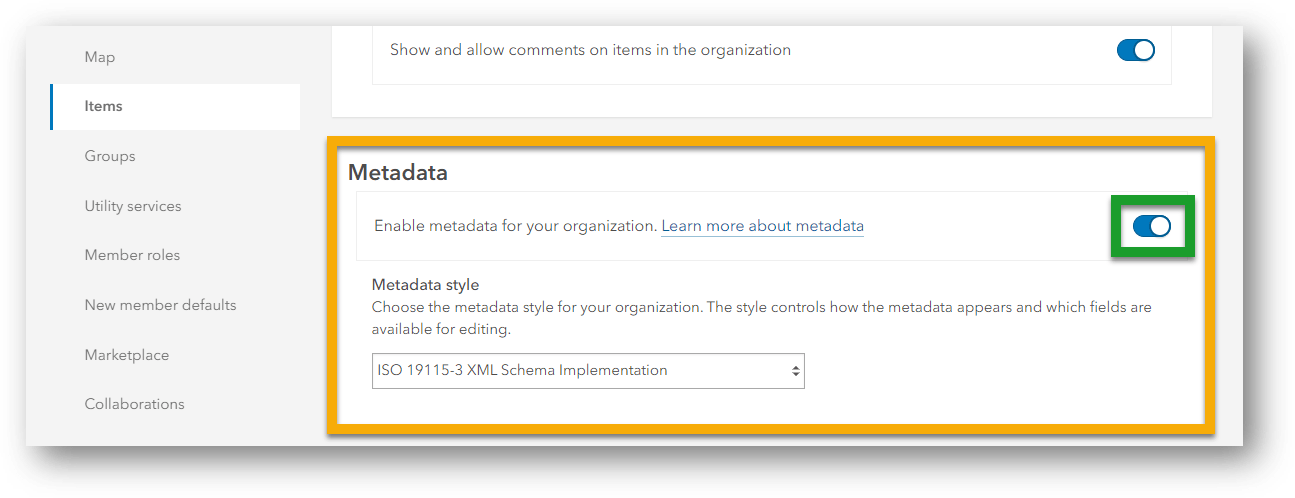
Task: Follow the Learn more about metadata link
Action: point(762,226)
